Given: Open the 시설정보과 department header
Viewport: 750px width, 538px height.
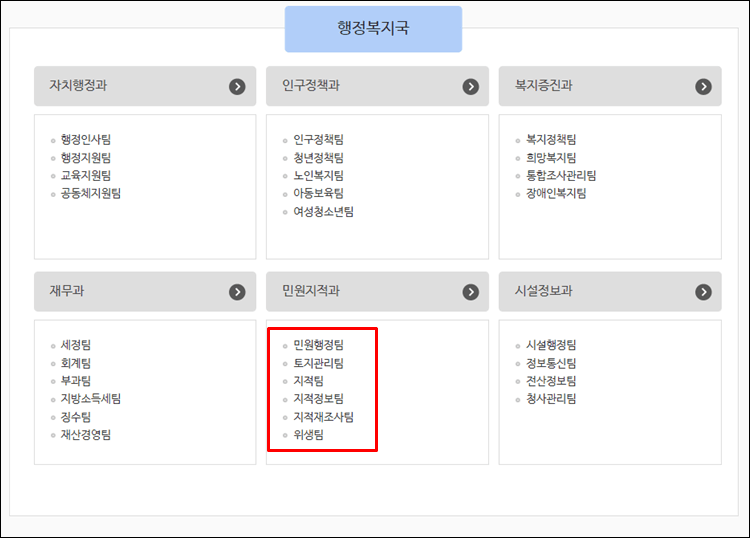Looking at the screenshot, I should point(610,292).
